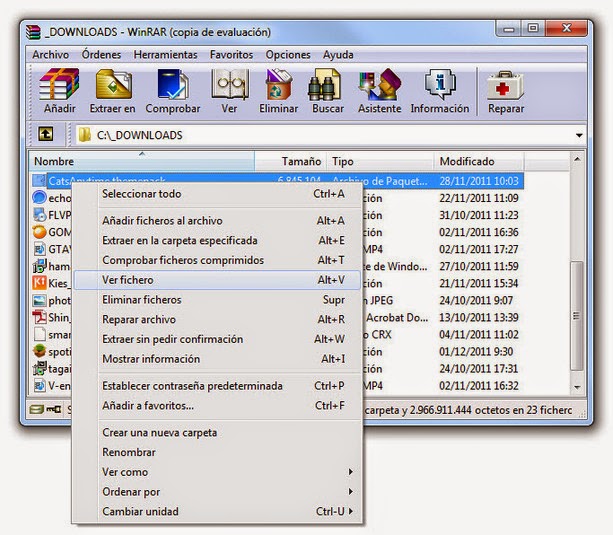Click the key password icon in status bar

pos(54,409)
